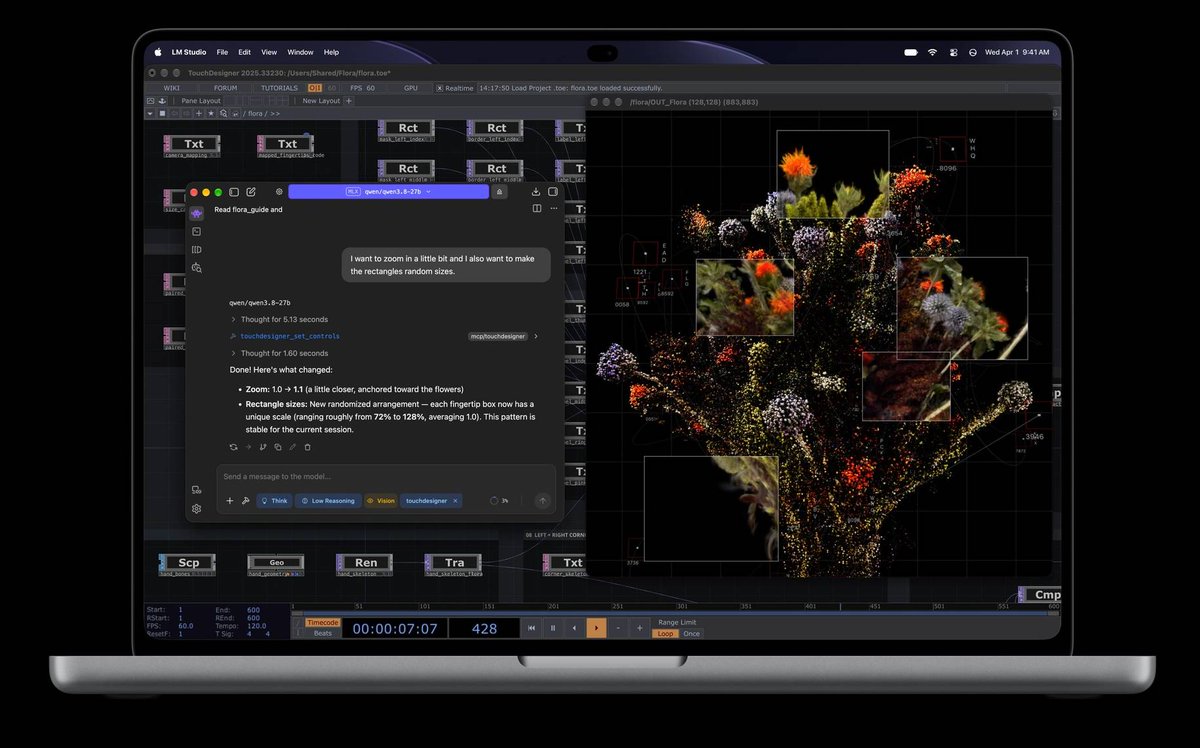Remove the touchdesigner integration chip
The height and width of the screenshot is (748, 1200).
click(x=455, y=501)
